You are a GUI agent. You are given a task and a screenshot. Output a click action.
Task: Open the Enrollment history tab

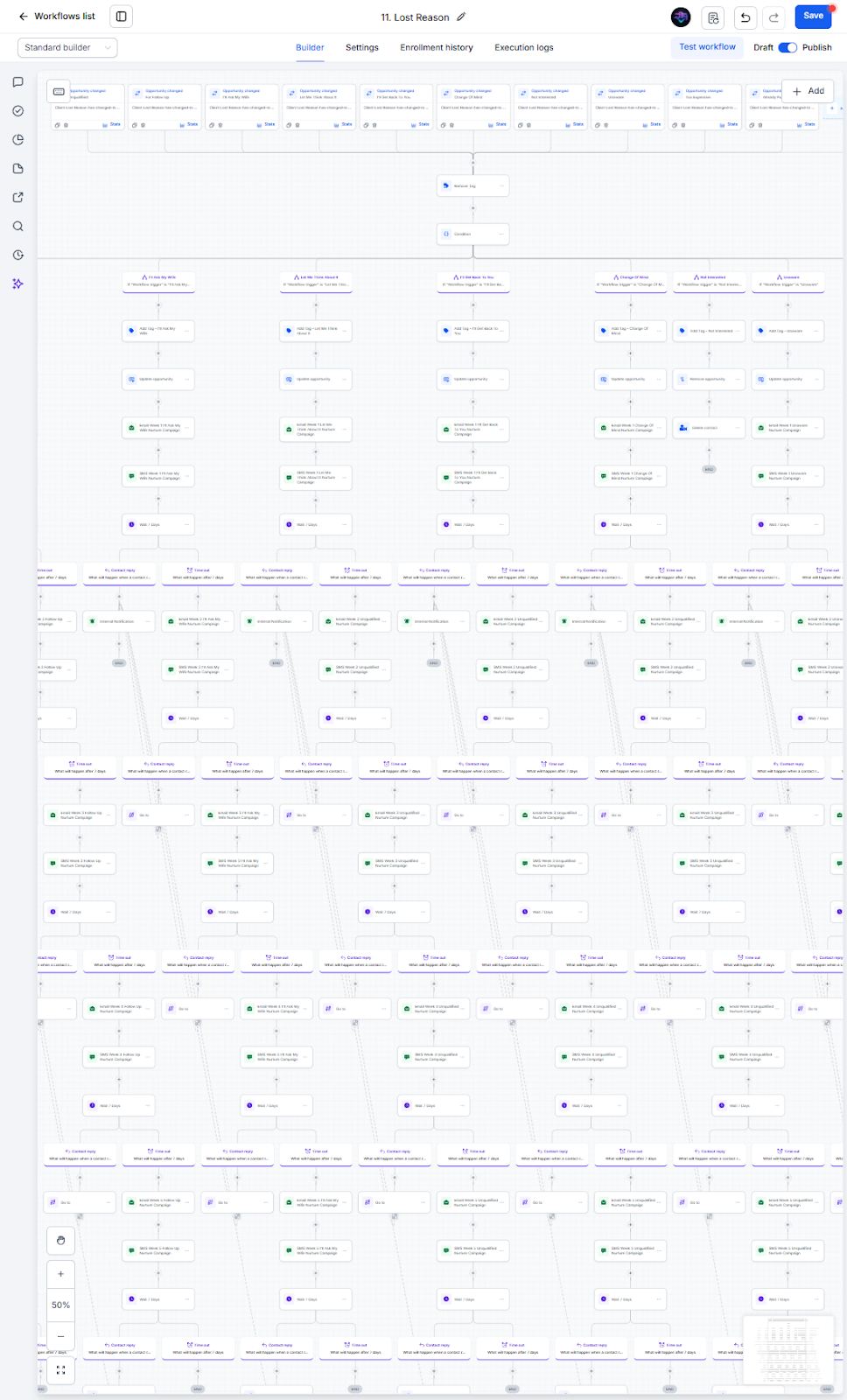tap(437, 48)
